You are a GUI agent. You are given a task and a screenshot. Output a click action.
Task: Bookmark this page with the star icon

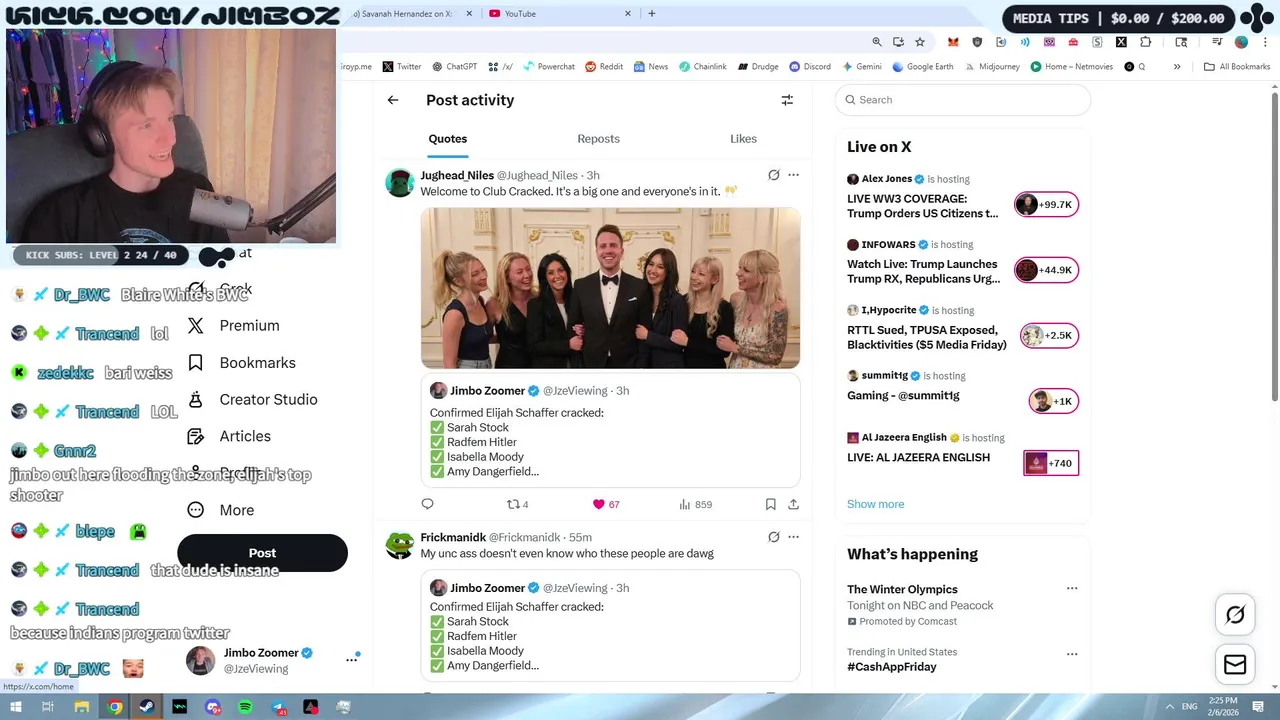tap(920, 42)
